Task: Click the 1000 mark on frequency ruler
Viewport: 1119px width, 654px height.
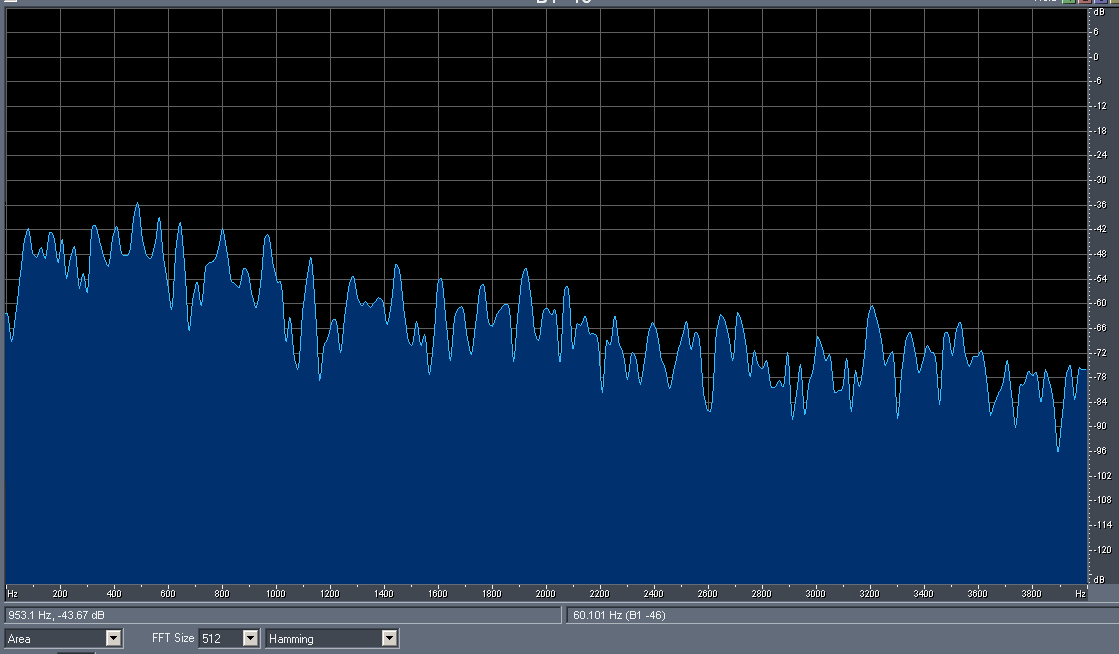Action: coord(275,593)
